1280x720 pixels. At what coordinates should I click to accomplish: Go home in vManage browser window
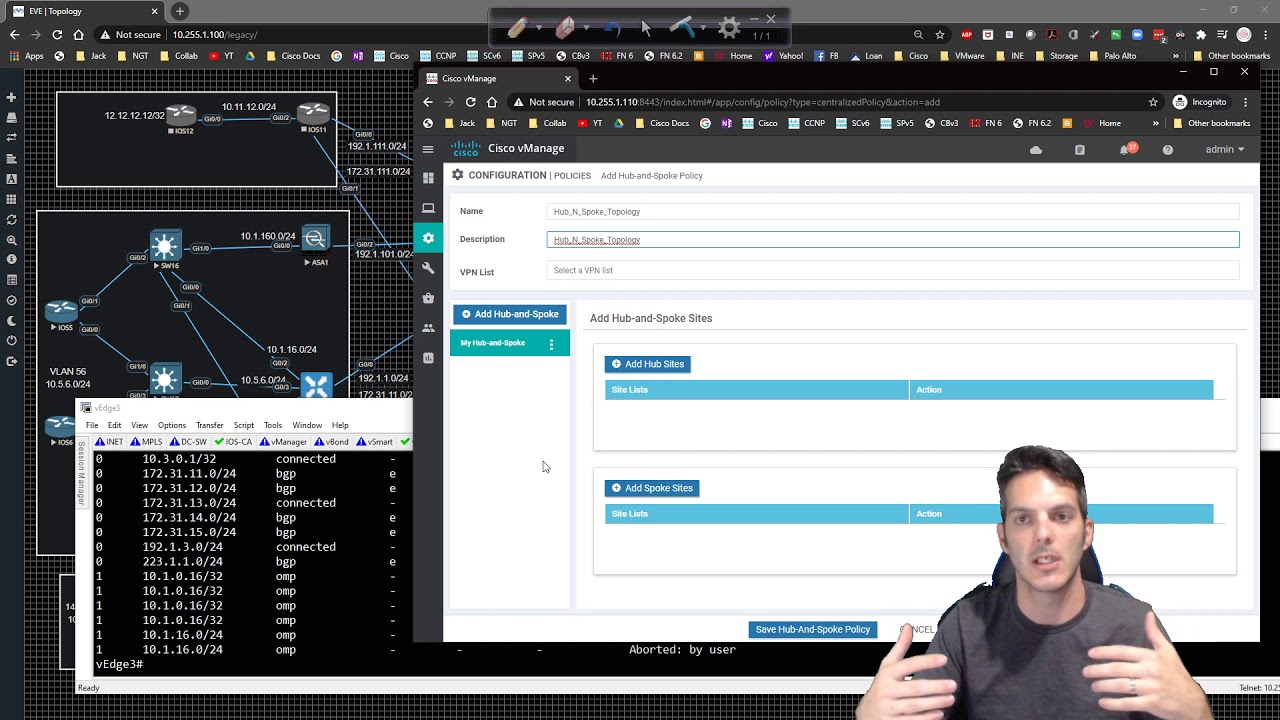492,102
